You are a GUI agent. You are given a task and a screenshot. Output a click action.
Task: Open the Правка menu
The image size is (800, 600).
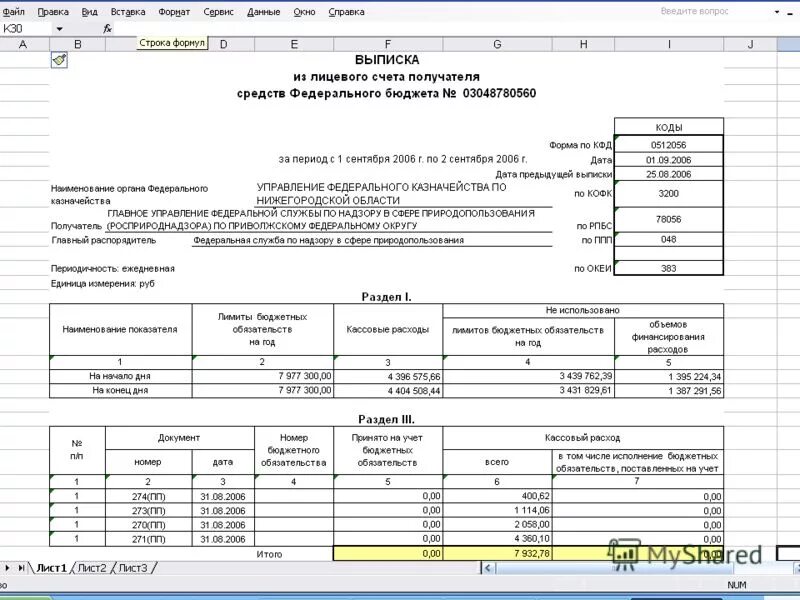[x=53, y=11]
